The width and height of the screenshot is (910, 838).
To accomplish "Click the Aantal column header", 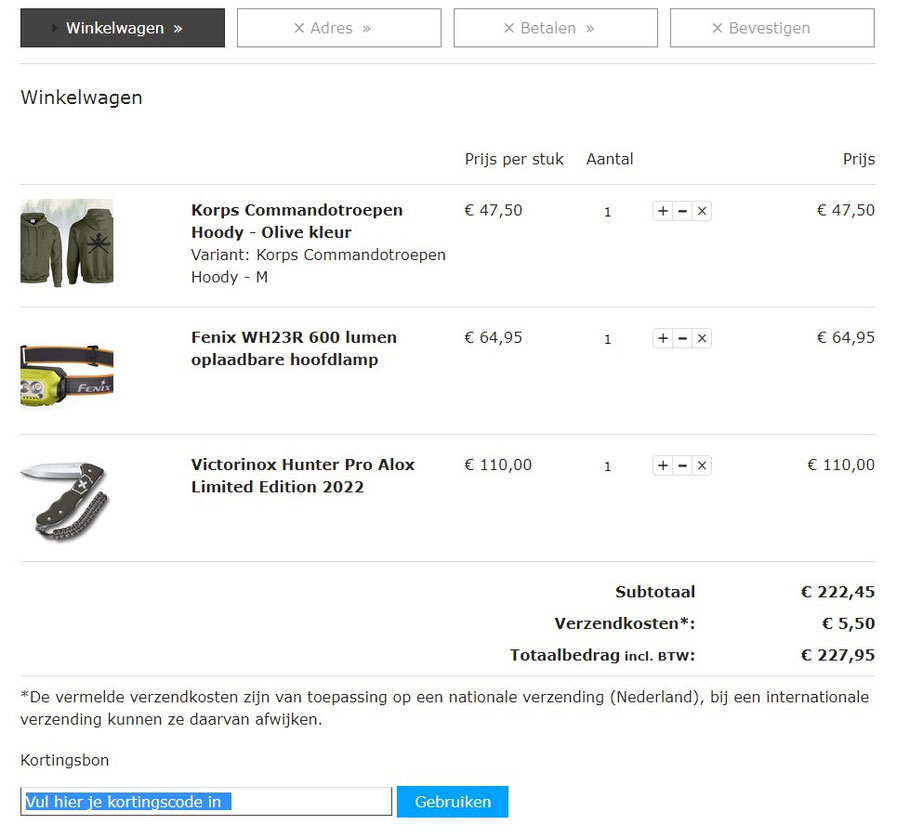I will (609, 159).
